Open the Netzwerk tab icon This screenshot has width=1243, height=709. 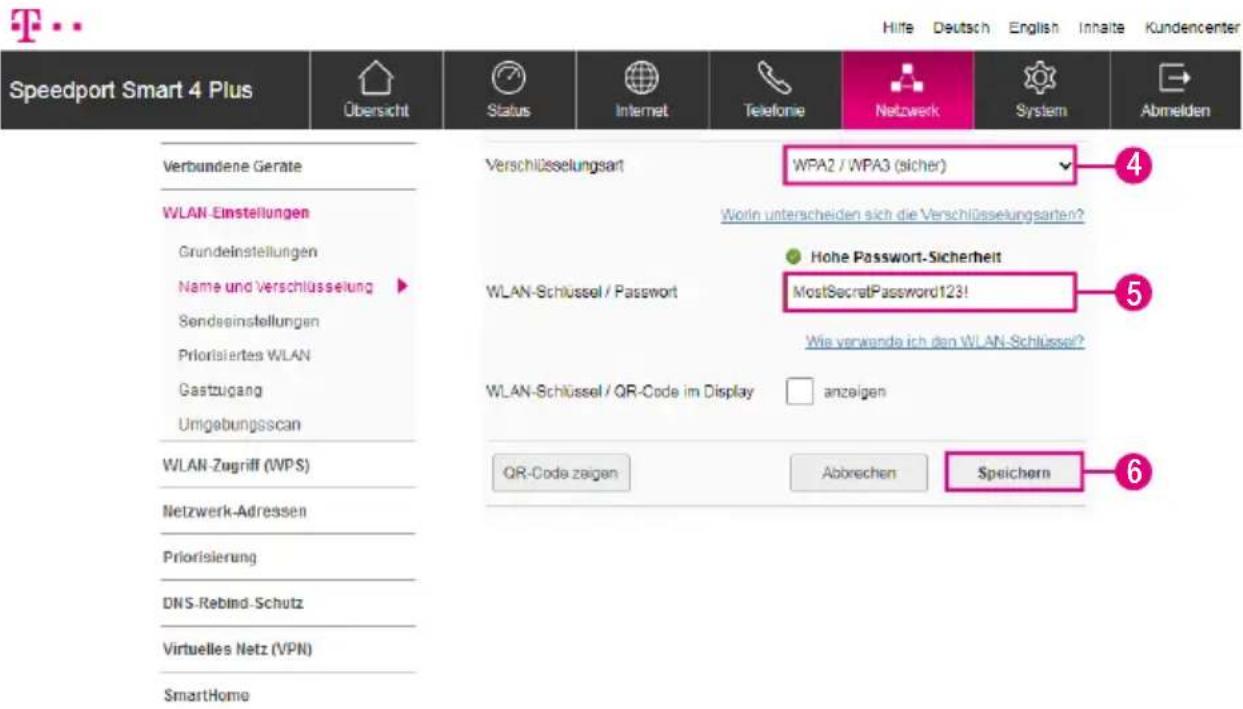[x=907, y=78]
